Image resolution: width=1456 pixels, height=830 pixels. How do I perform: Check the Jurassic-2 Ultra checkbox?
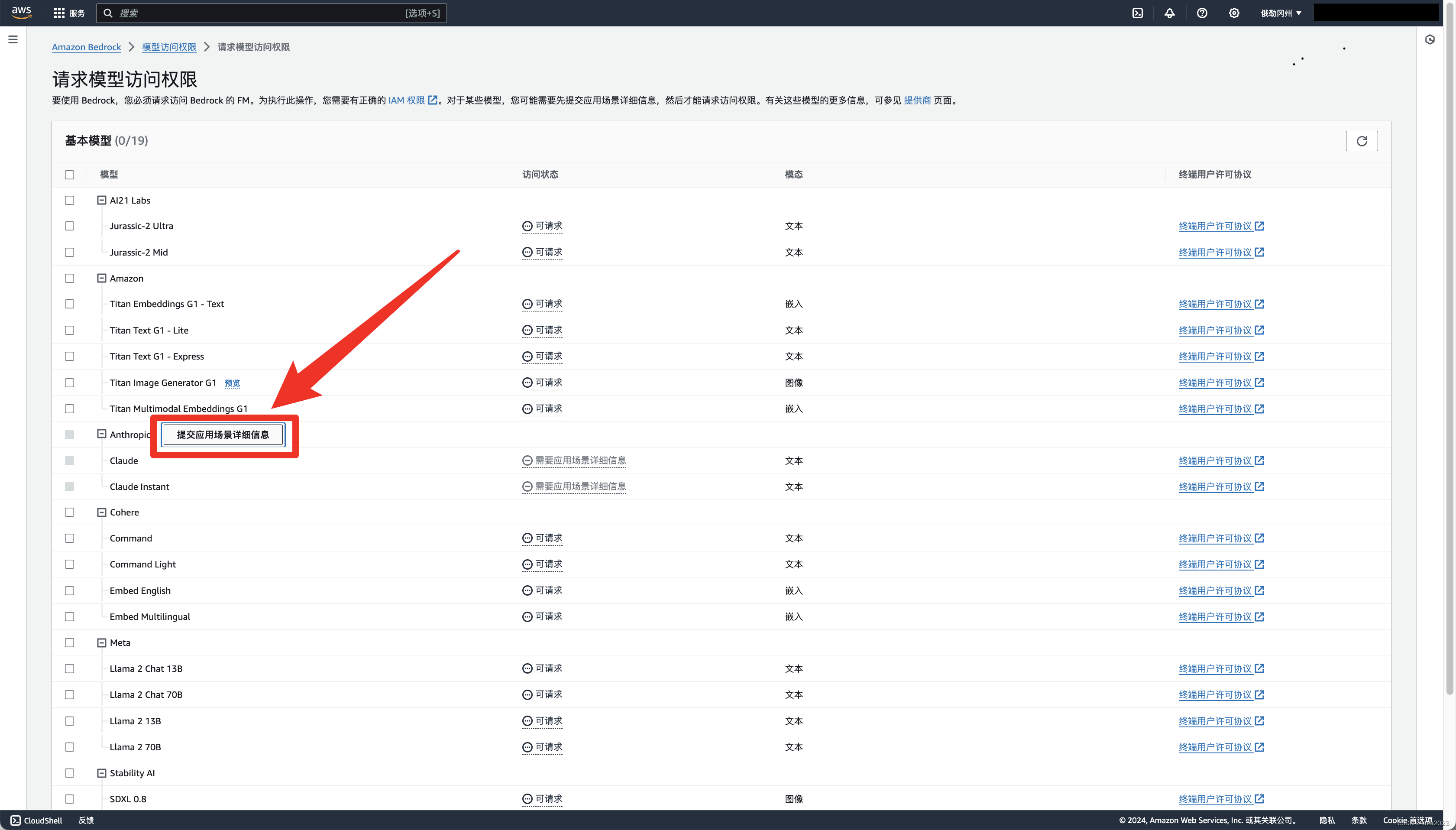pyautogui.click(x=70, y=226)
